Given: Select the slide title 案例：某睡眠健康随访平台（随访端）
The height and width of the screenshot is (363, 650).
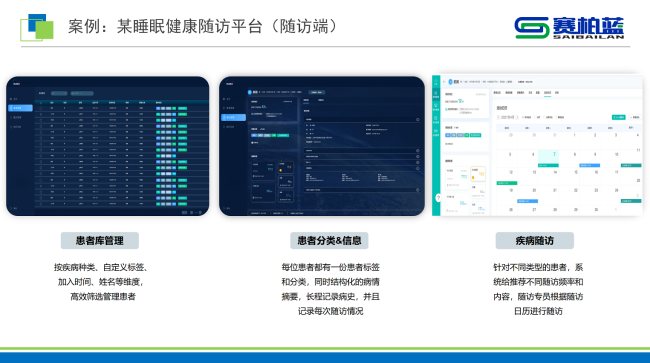Looking at the screenshot, I should point(203,26).
